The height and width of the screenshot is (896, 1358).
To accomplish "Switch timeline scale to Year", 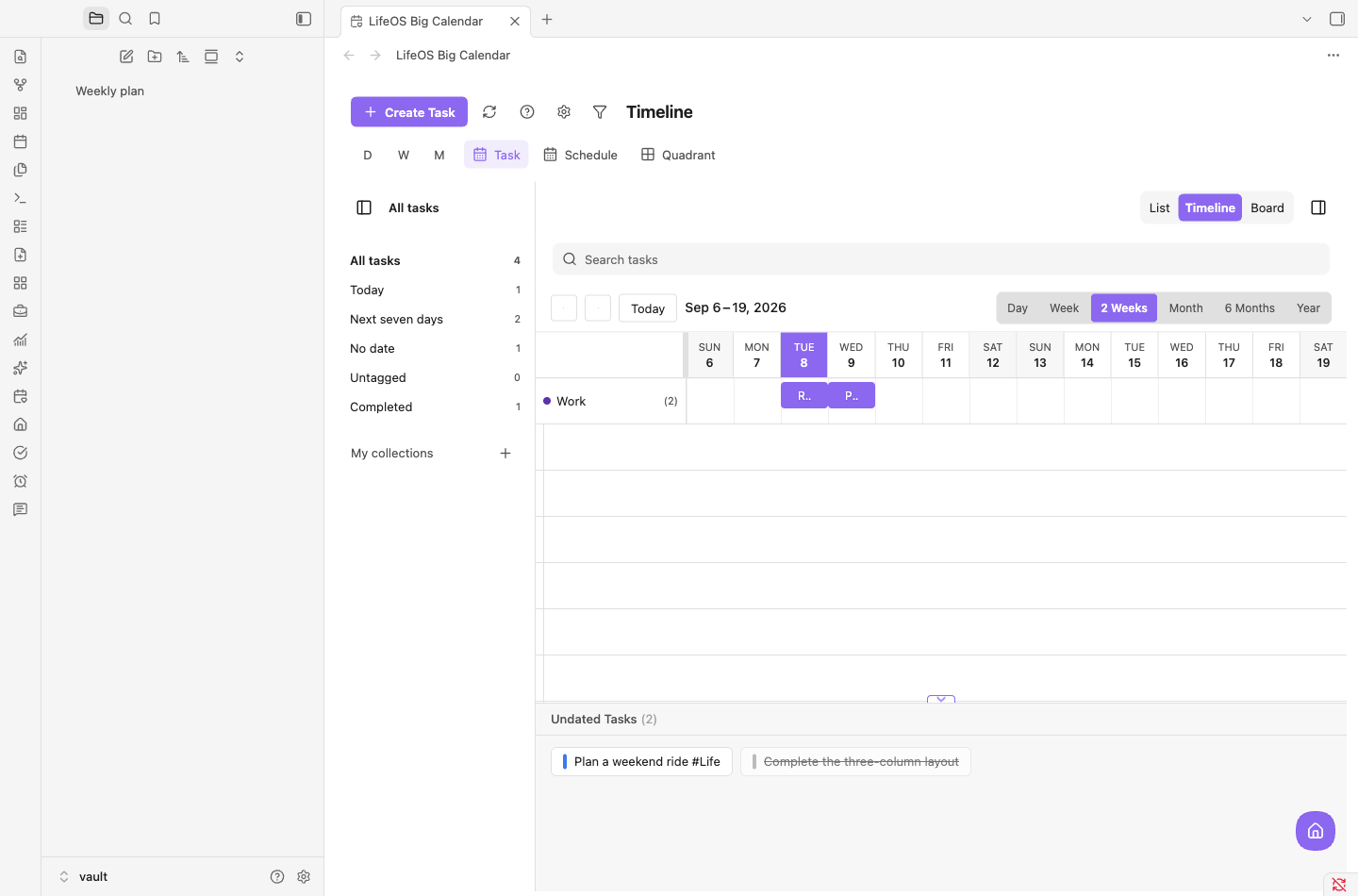I will [1308, 308].
